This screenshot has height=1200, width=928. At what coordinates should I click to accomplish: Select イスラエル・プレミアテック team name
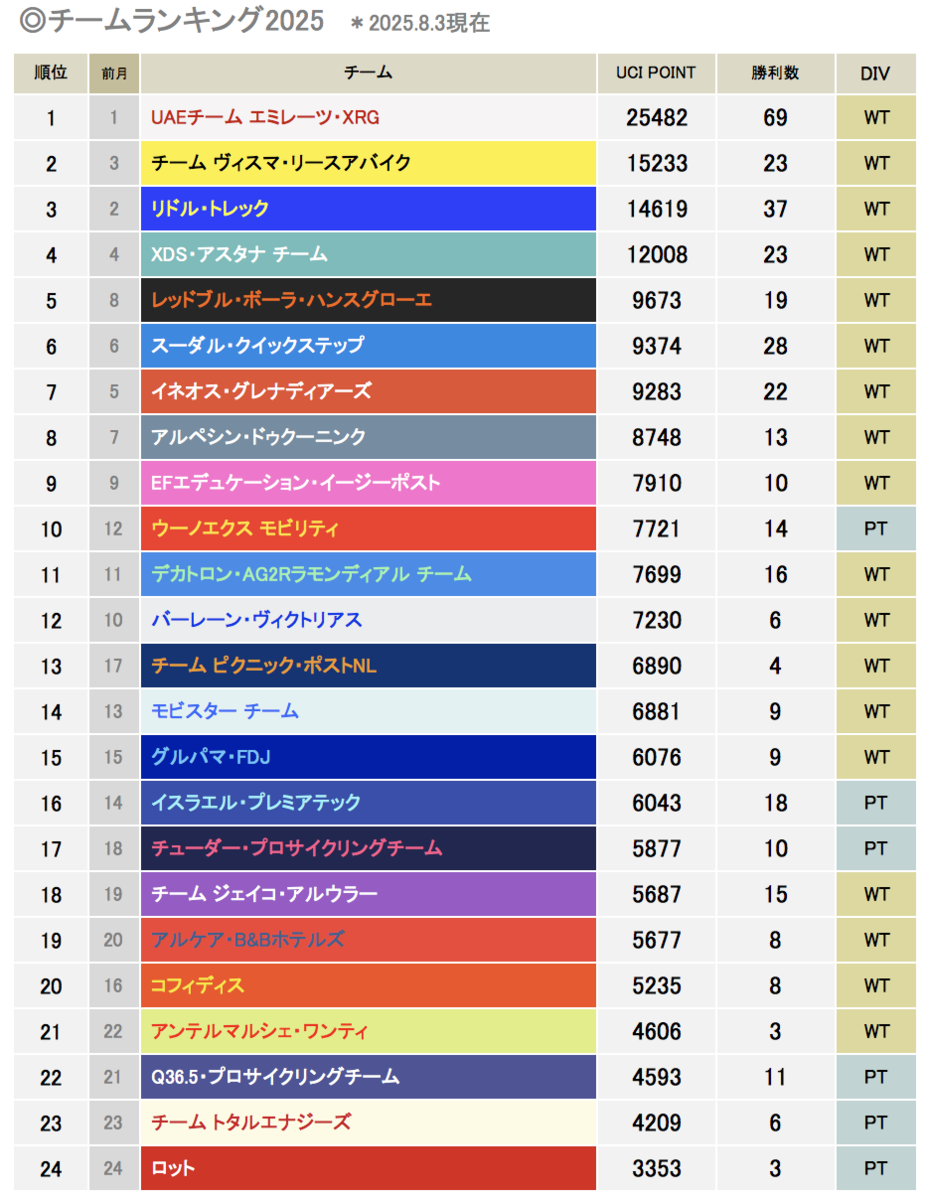pos(256,803)
